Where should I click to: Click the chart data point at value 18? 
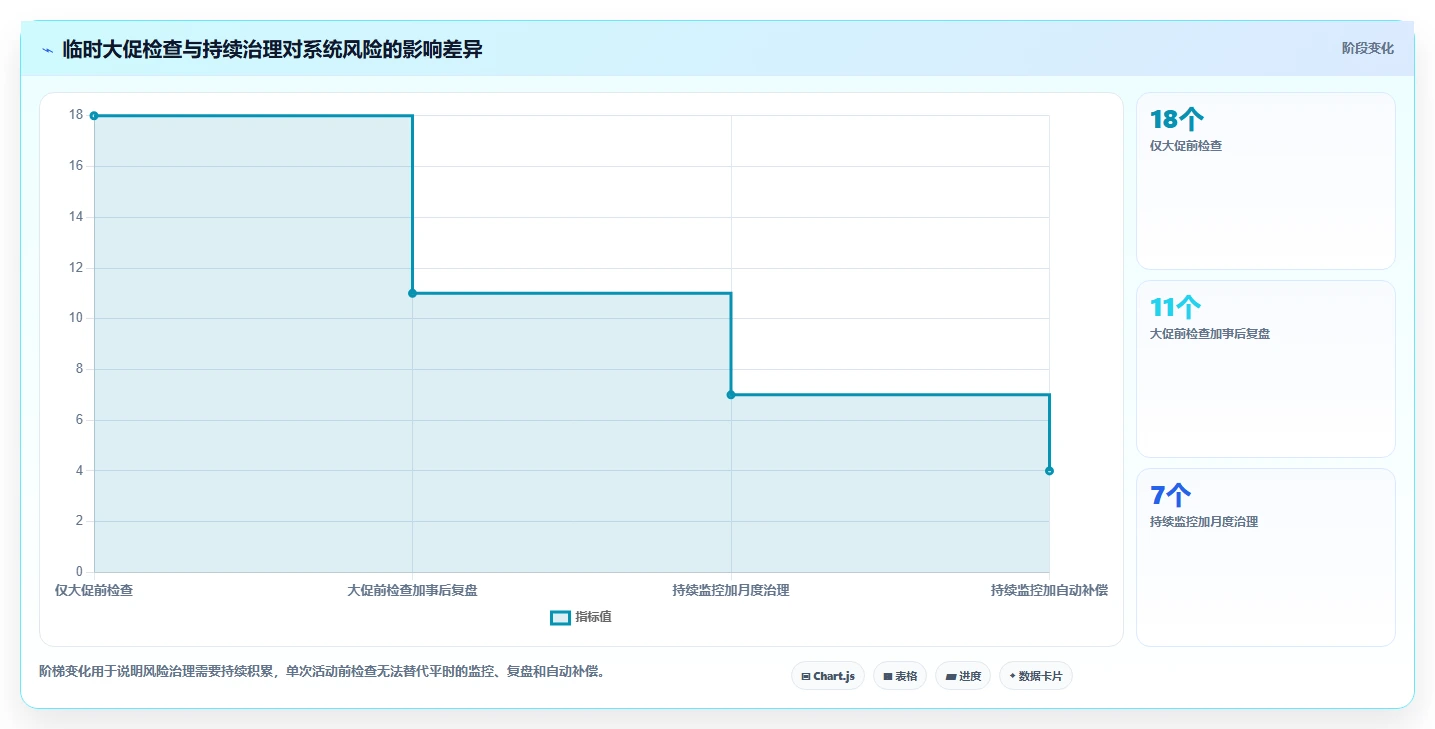pos(94,116)
